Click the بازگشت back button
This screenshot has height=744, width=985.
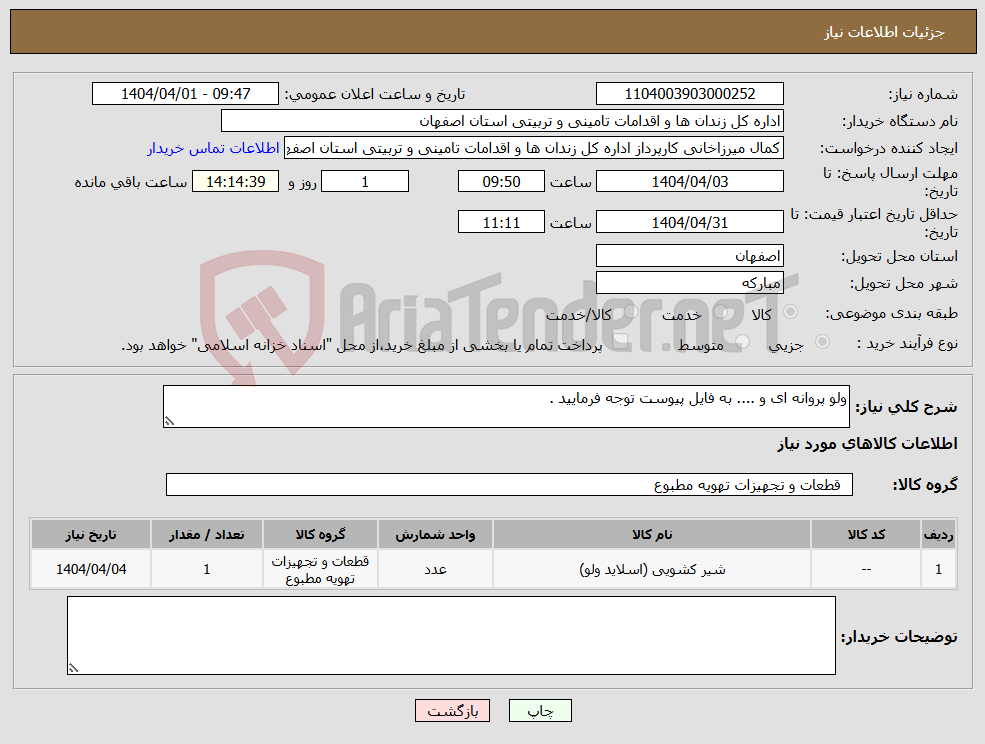pos(452,711)
